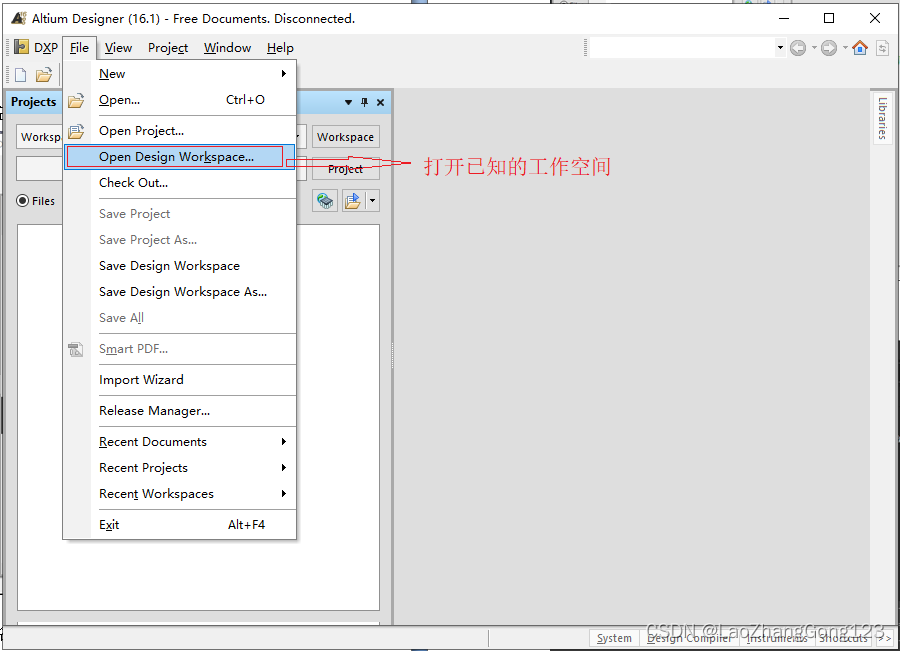Open the View menu

118,48
